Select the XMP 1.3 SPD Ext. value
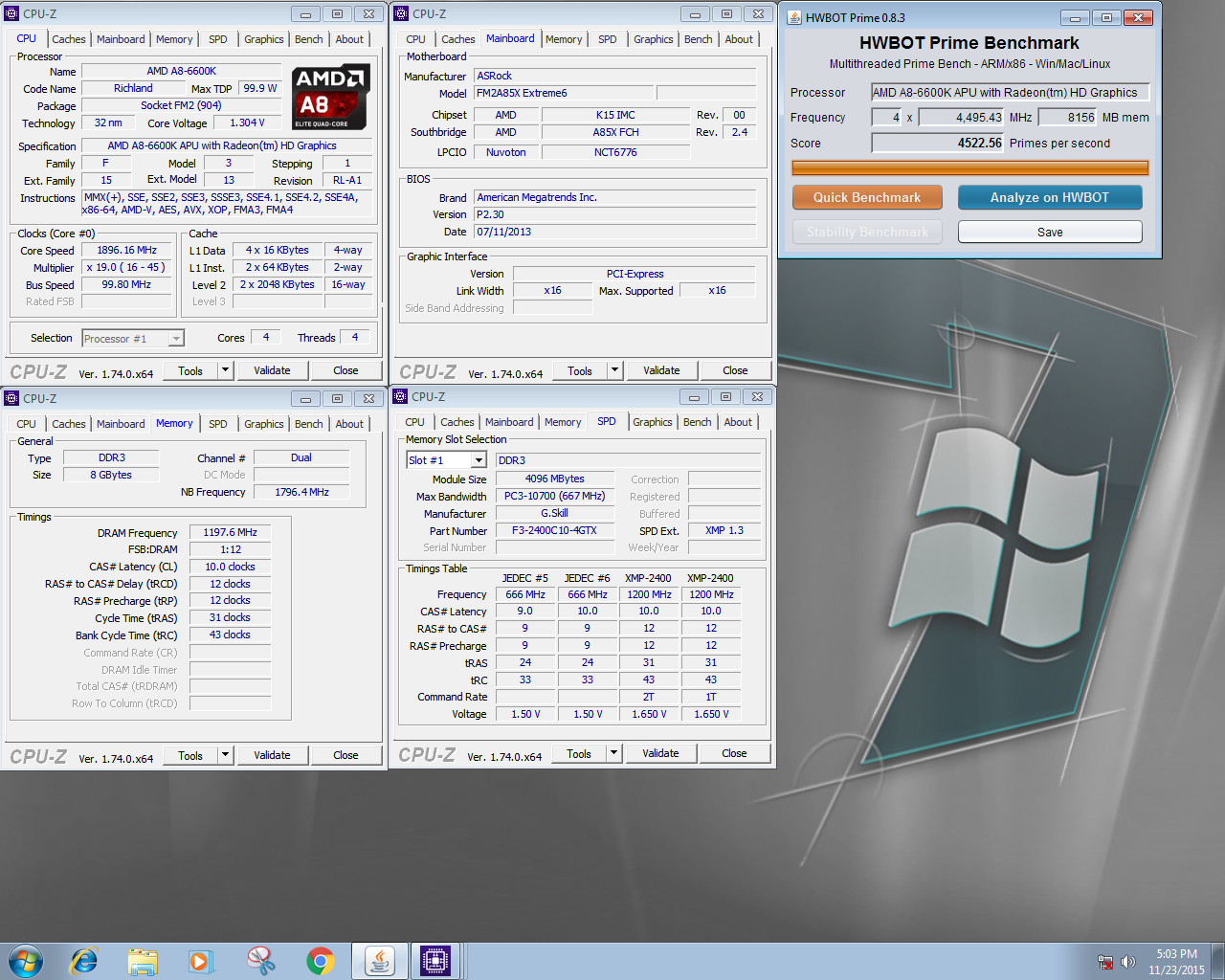This screenshot has width=1225, height=980. [x=724, y=530]
